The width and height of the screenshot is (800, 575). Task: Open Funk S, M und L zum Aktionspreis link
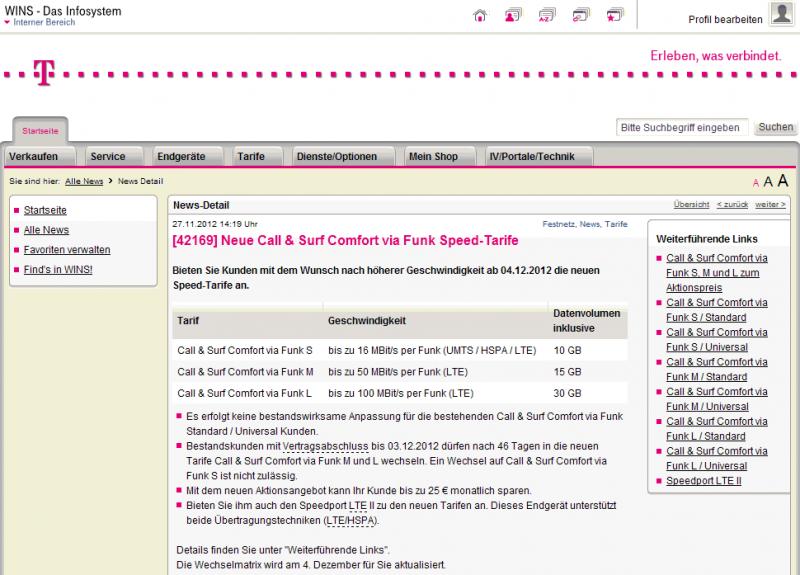[716, 273]
